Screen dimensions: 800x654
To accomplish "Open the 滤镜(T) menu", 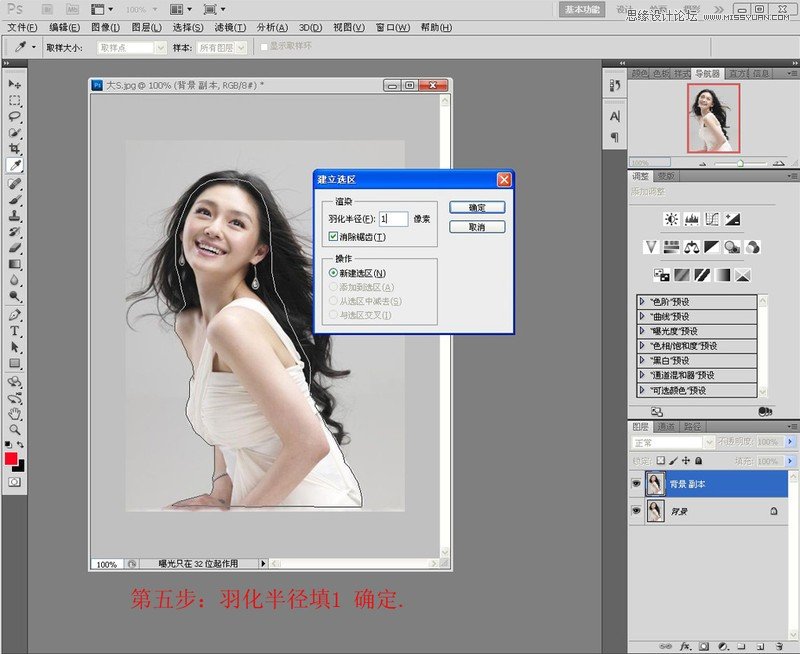I will coord(229,27).
